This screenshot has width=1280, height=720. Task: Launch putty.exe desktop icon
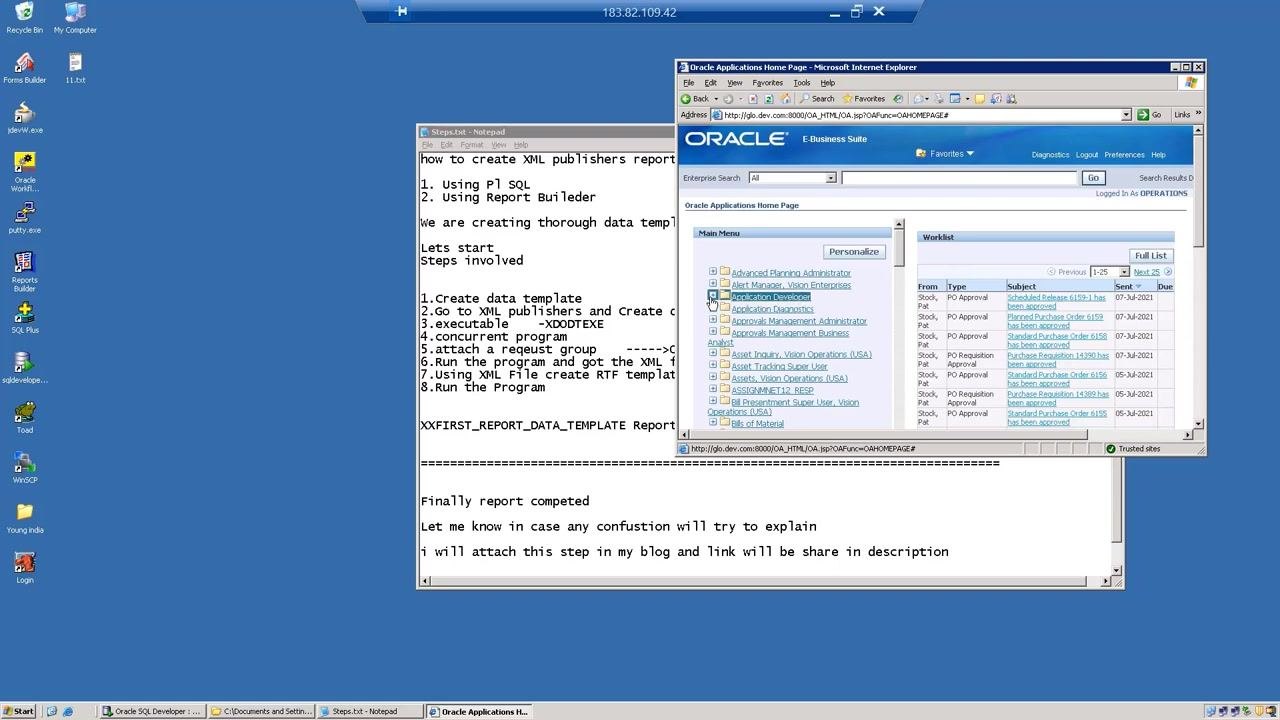click(24, 218)
